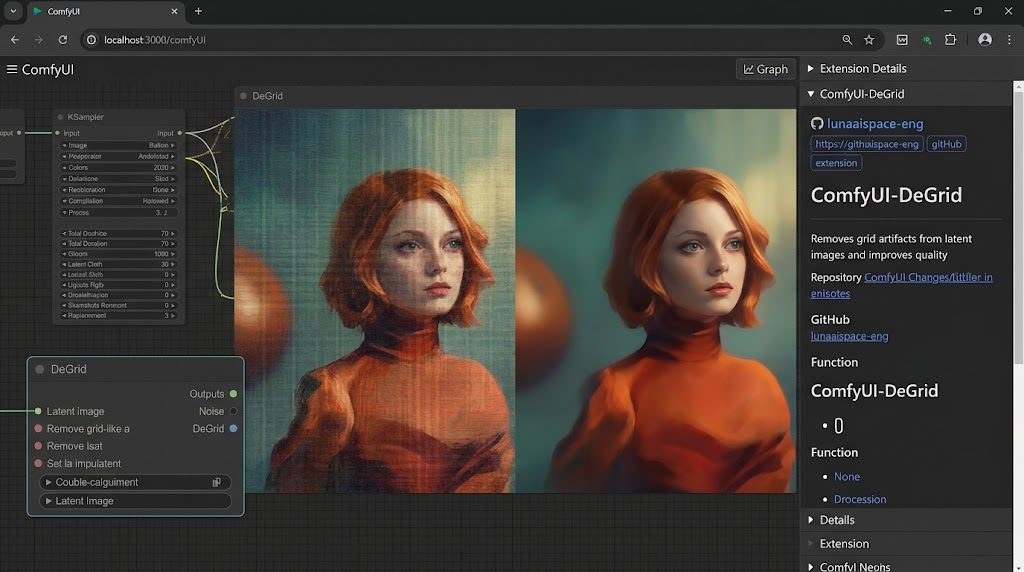Open the green extension icon in toolbar
The image size is (1024, 572).
[927, 40]
